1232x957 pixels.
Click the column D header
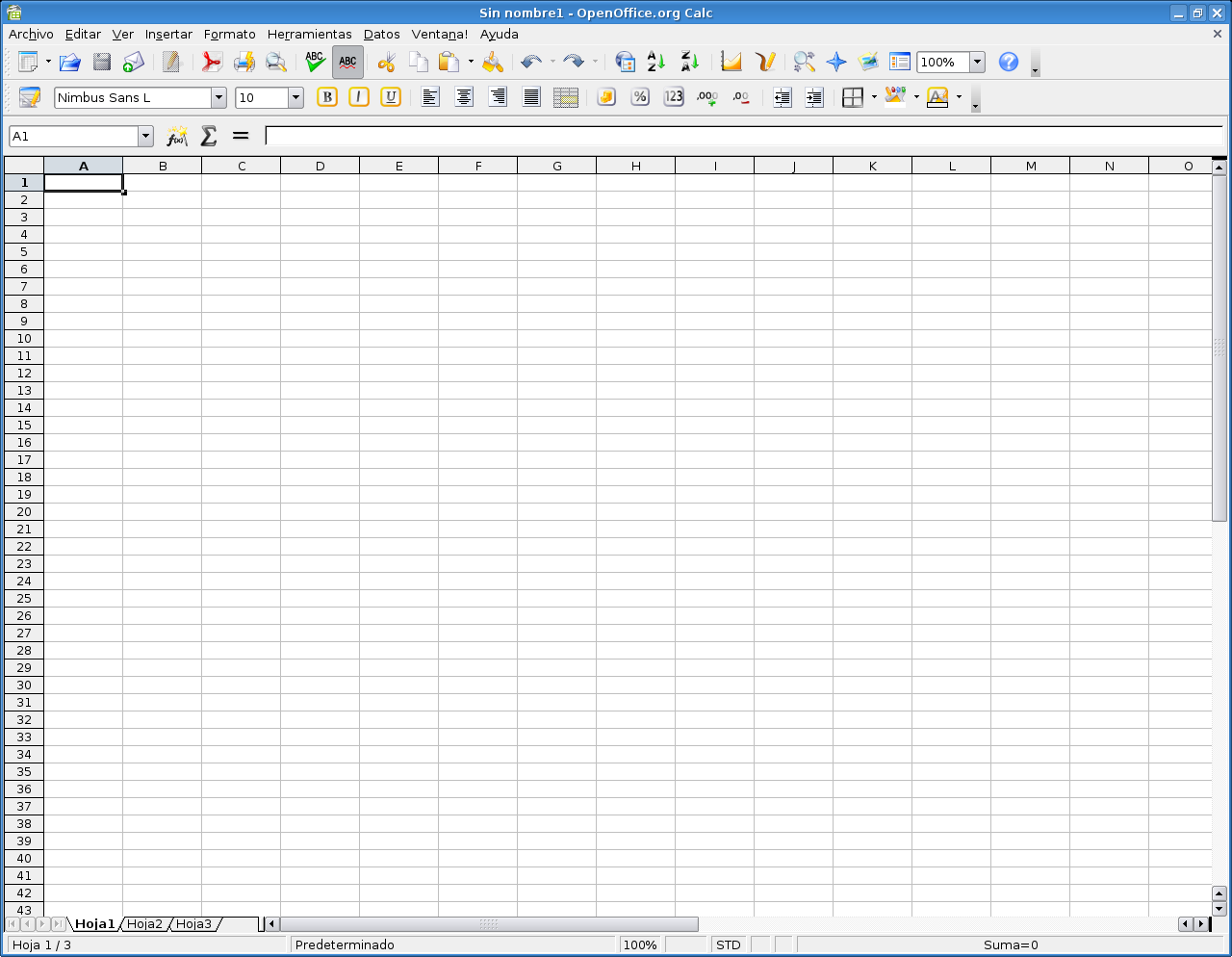[320, 167]
